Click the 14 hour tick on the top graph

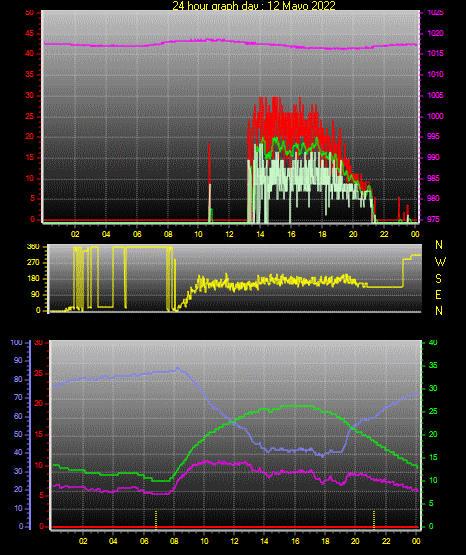click(260, 234)
